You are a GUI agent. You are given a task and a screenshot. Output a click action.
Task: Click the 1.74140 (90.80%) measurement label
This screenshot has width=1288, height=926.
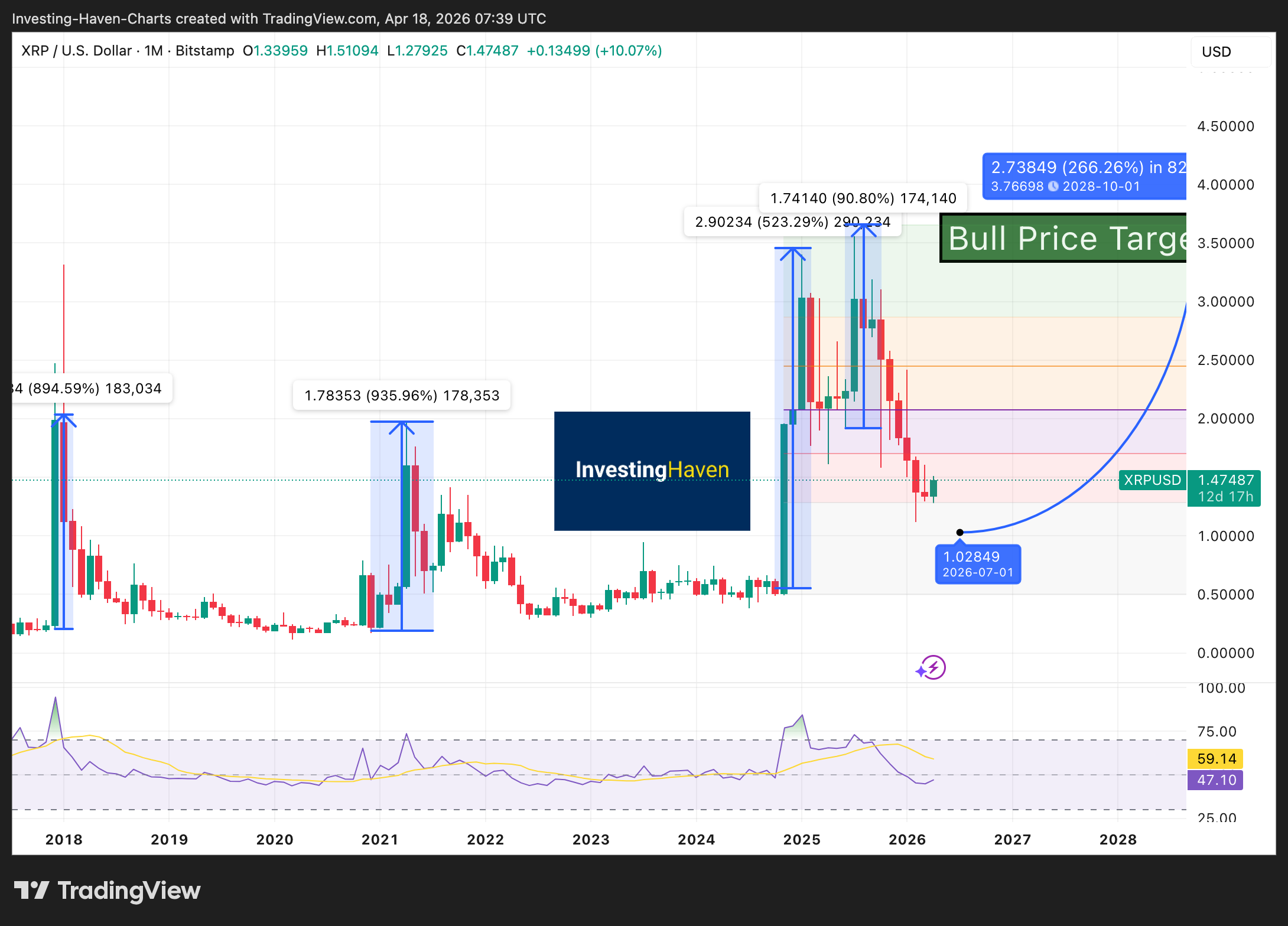click(x=863, y=198)
